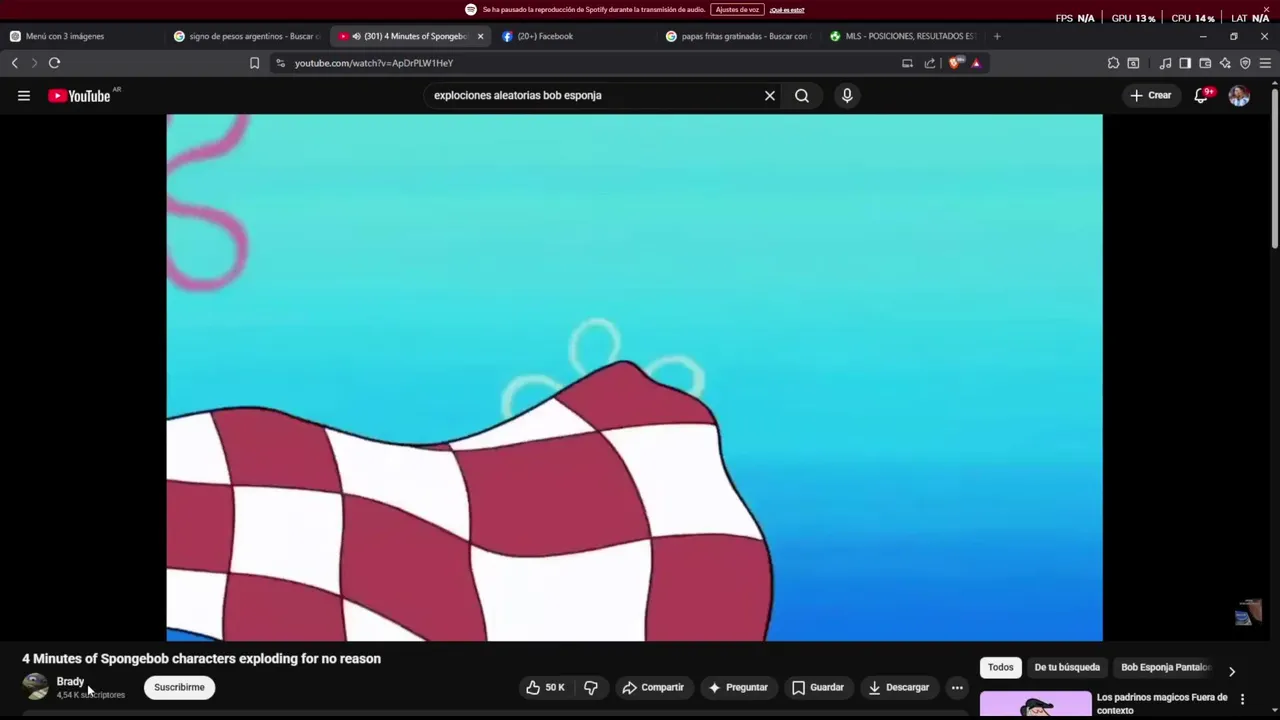Screen dimensions: 1280x720
Task: Open more actions three-dot menu under video
Action: pos(957,687)
